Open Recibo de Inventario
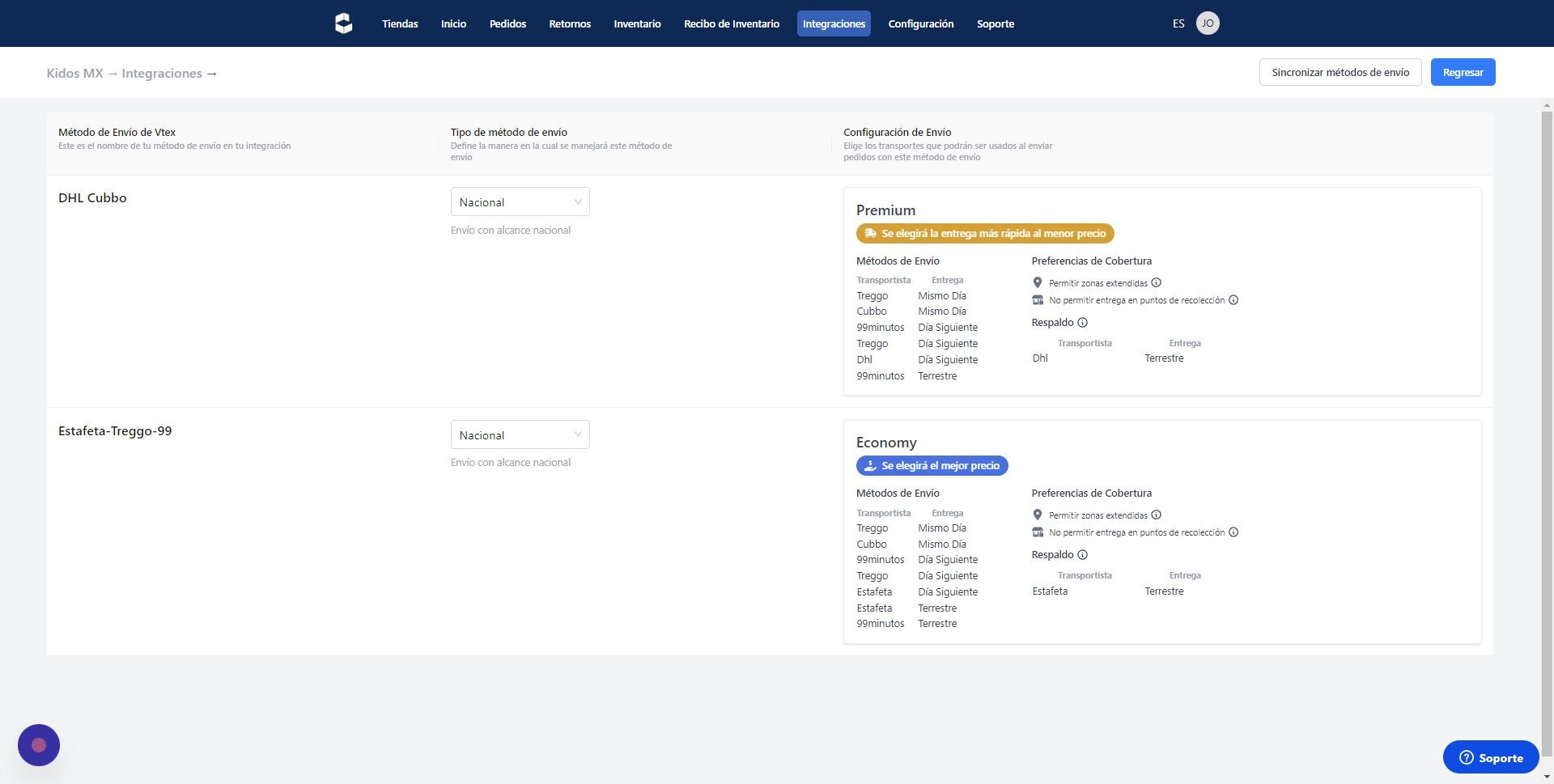Screen dimensions: 1554x784 pos(732,23)
